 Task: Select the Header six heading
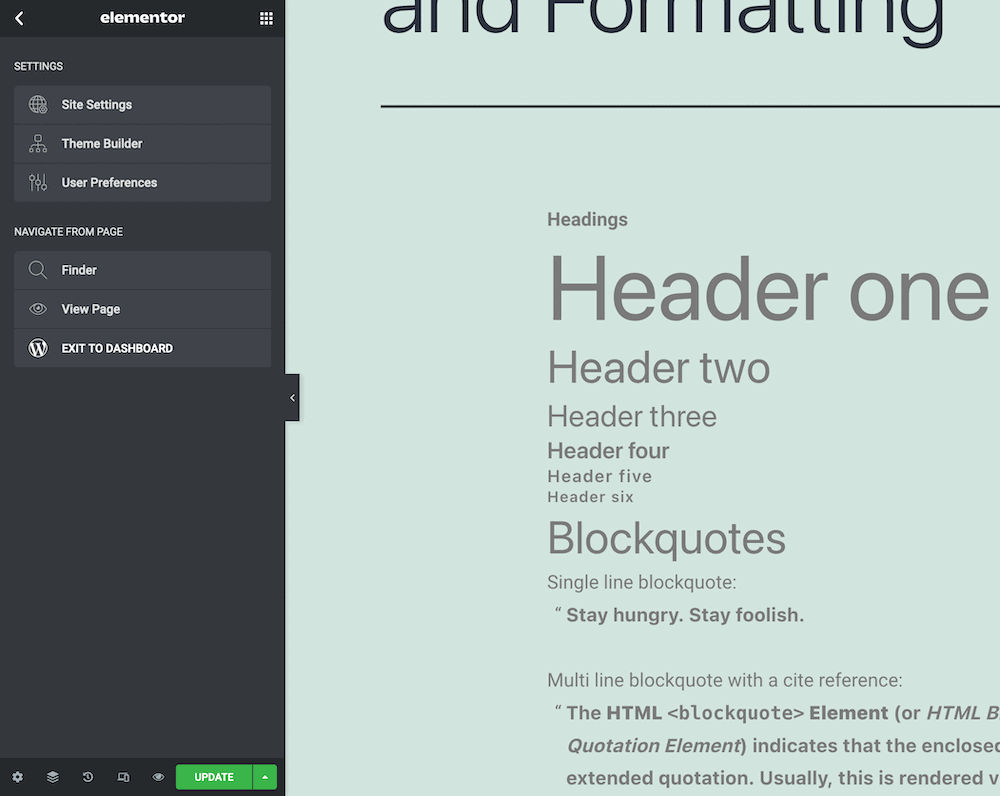591,497
